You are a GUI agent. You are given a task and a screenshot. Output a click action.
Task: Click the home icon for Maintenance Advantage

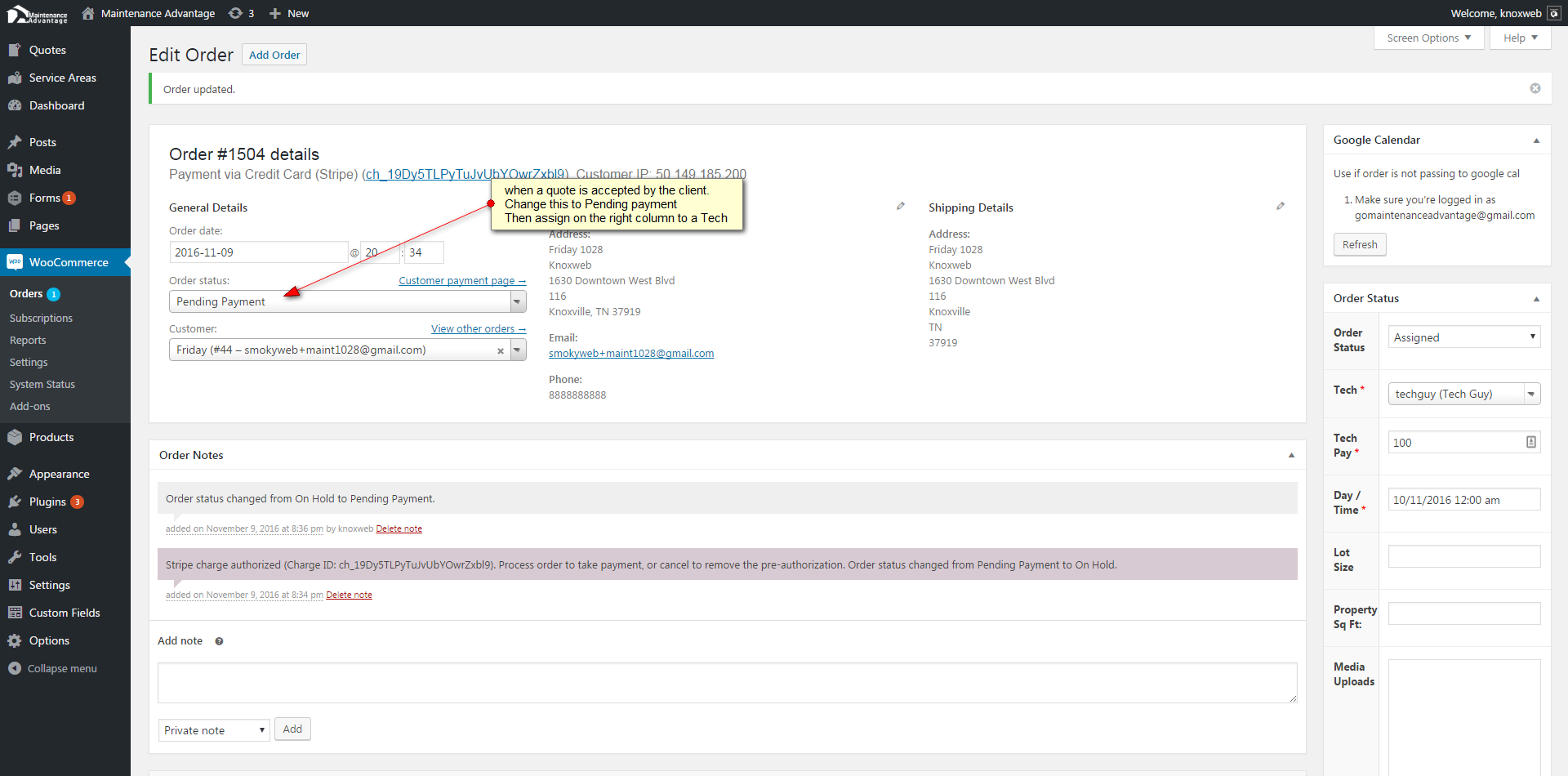[x=88, y=13]
